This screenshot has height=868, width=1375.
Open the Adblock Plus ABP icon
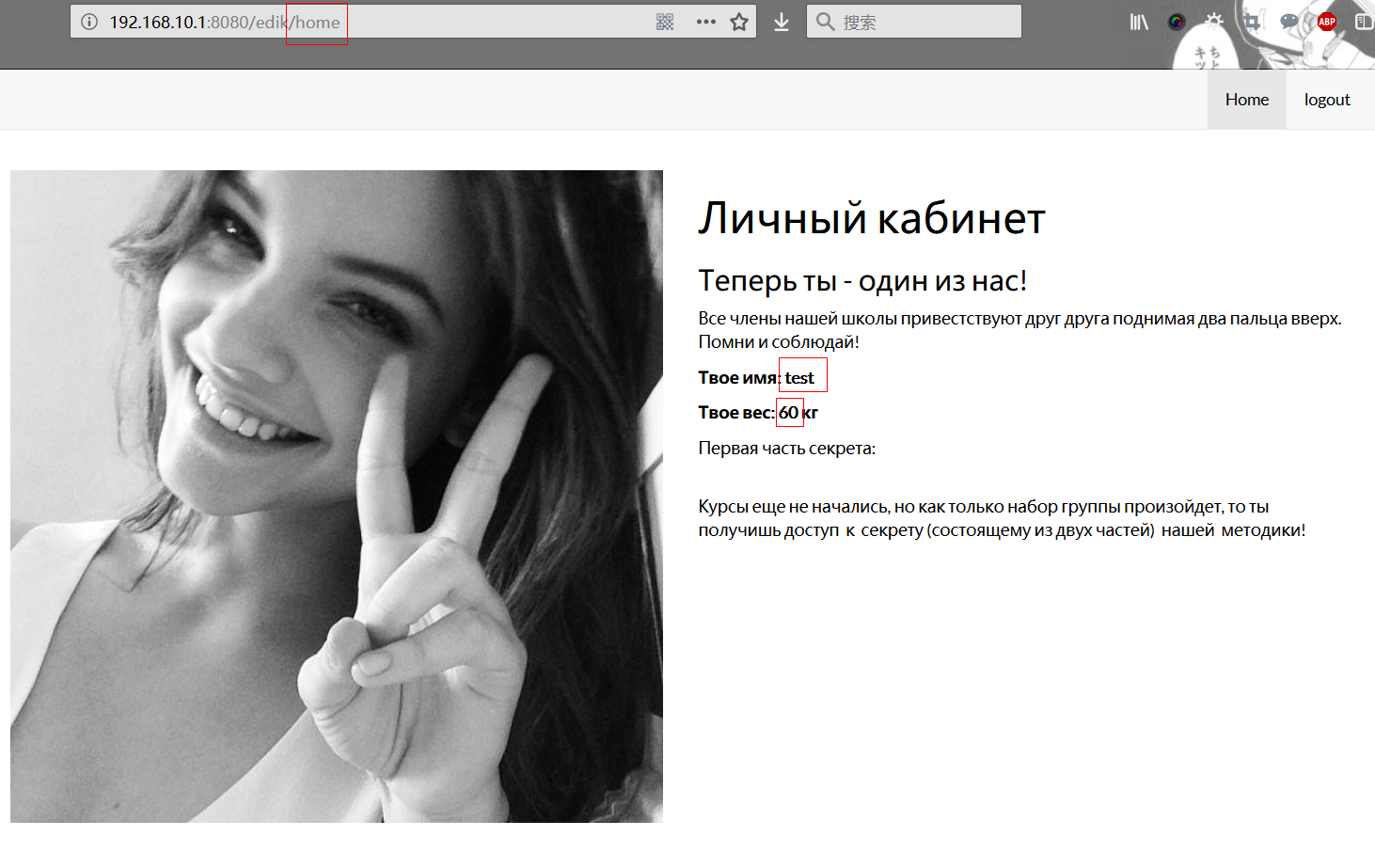point(1327,22)
